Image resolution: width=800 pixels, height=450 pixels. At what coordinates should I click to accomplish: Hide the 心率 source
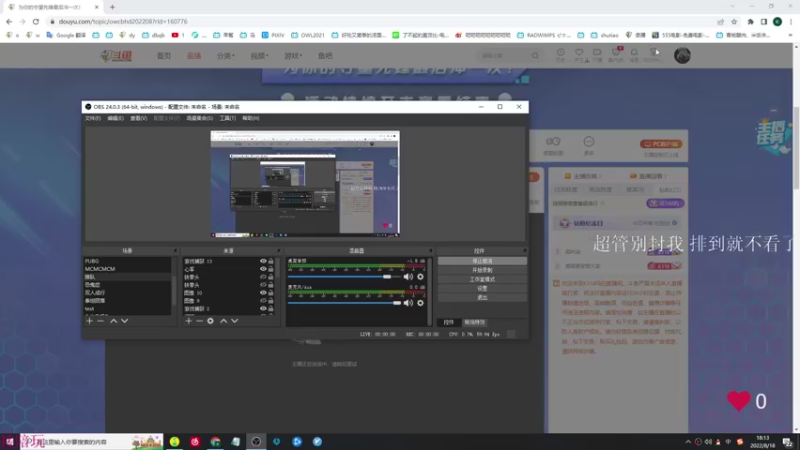pos(263,269)
